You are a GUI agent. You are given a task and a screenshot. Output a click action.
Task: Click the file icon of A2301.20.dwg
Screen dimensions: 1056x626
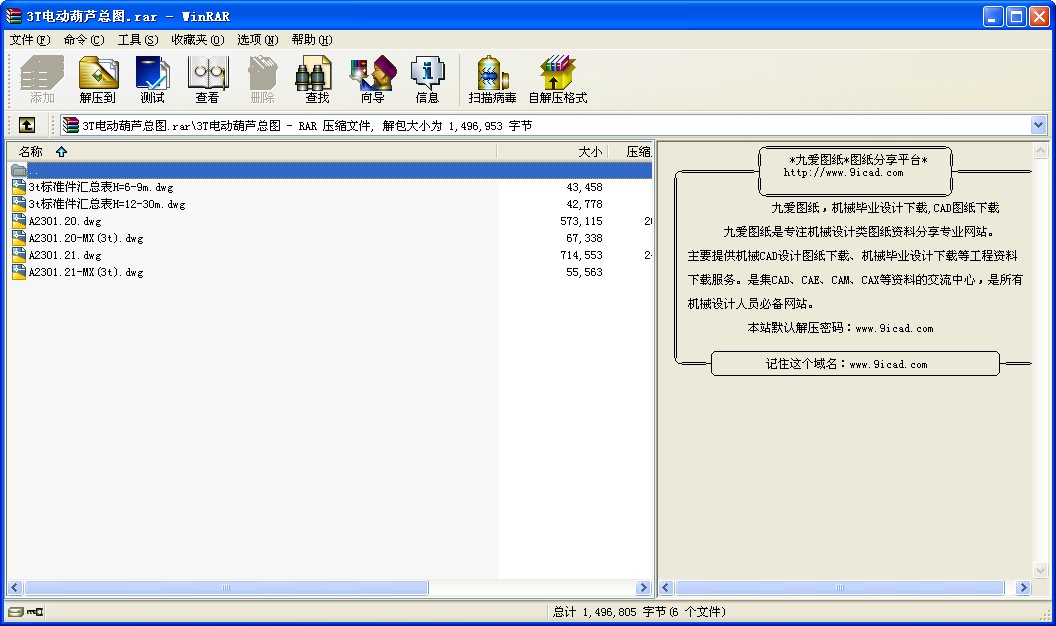(19, 221)
